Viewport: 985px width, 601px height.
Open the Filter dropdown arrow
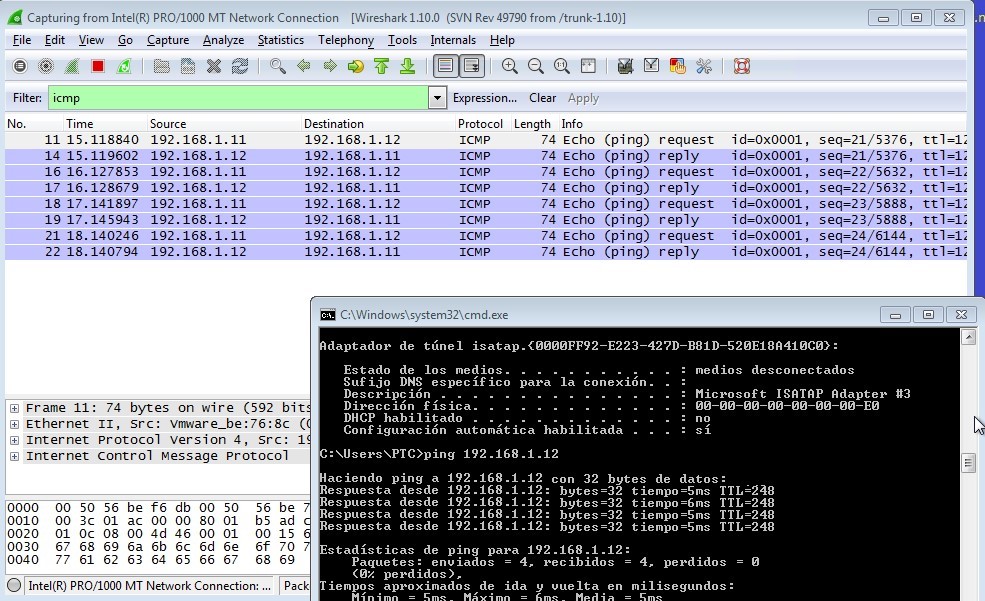click(437, 97)
